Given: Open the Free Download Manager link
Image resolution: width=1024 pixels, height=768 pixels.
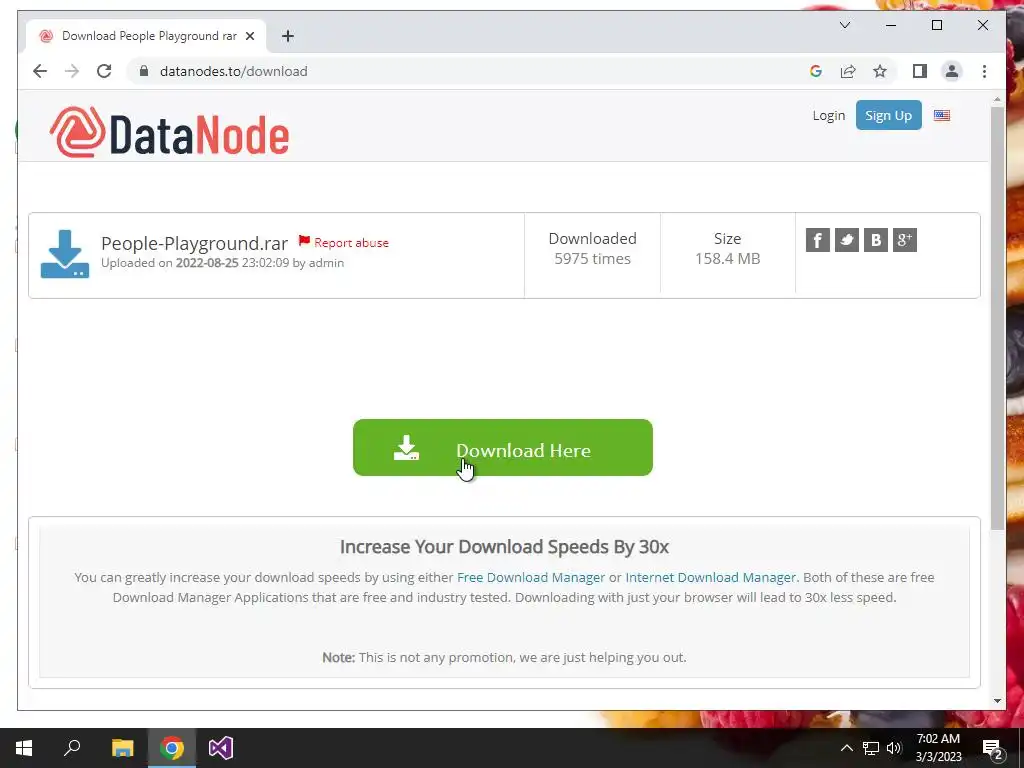Looking at the screenshot, I should (x=531, y=577).
